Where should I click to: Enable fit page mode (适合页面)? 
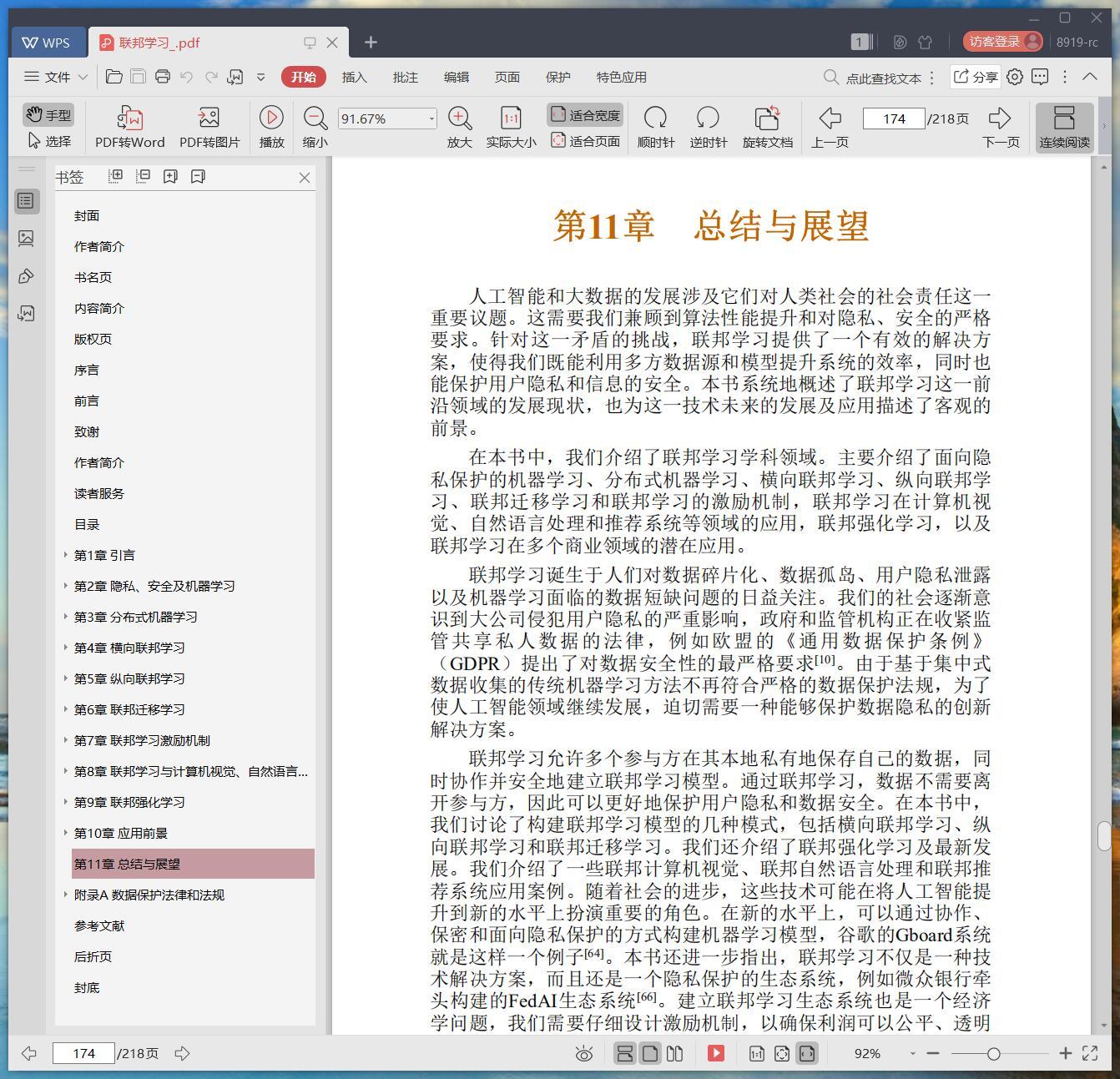click(586, 141)
